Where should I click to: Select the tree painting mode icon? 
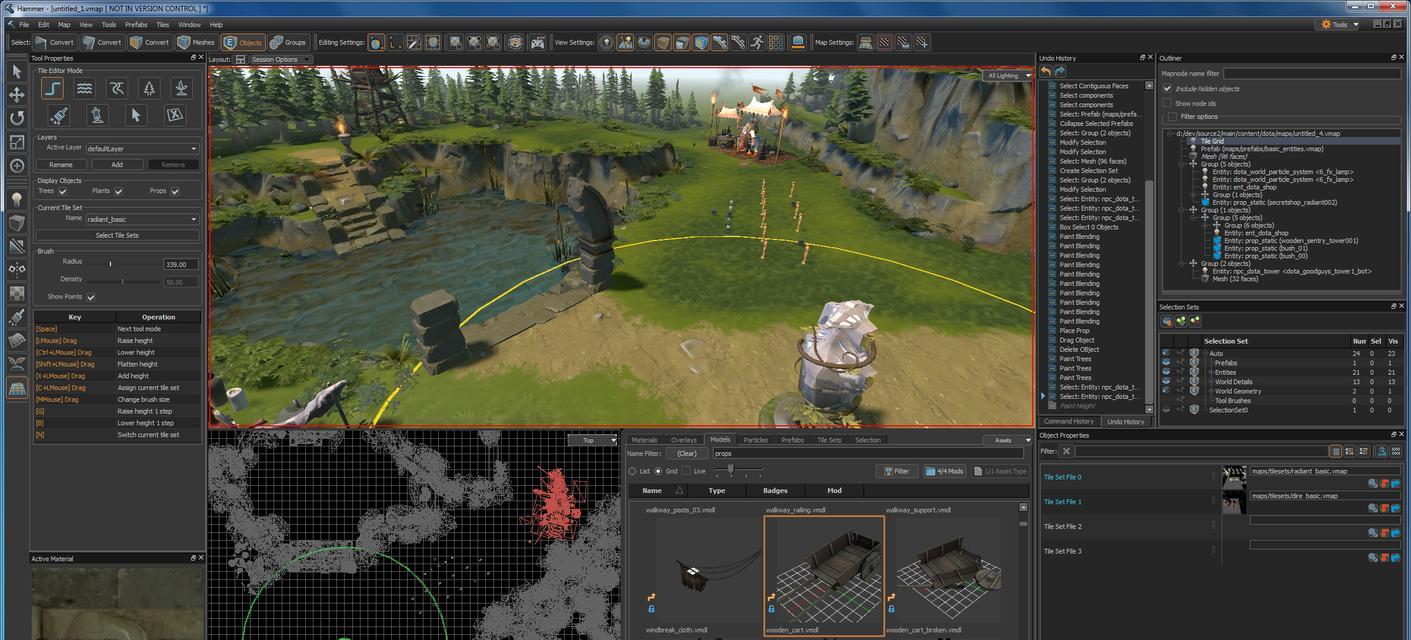[149, 89]
